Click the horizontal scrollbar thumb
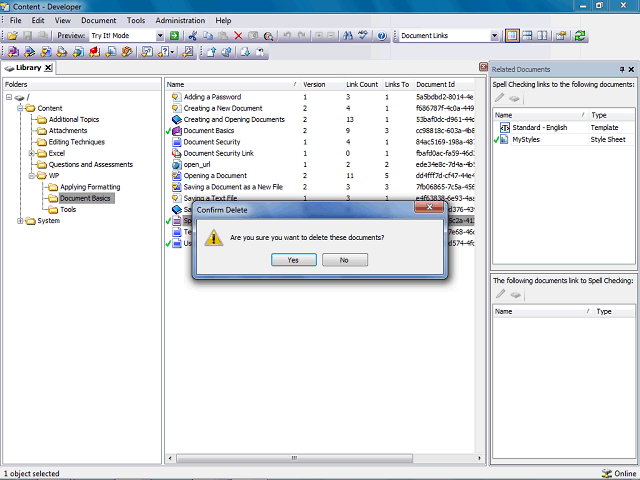 coord(294,458)
